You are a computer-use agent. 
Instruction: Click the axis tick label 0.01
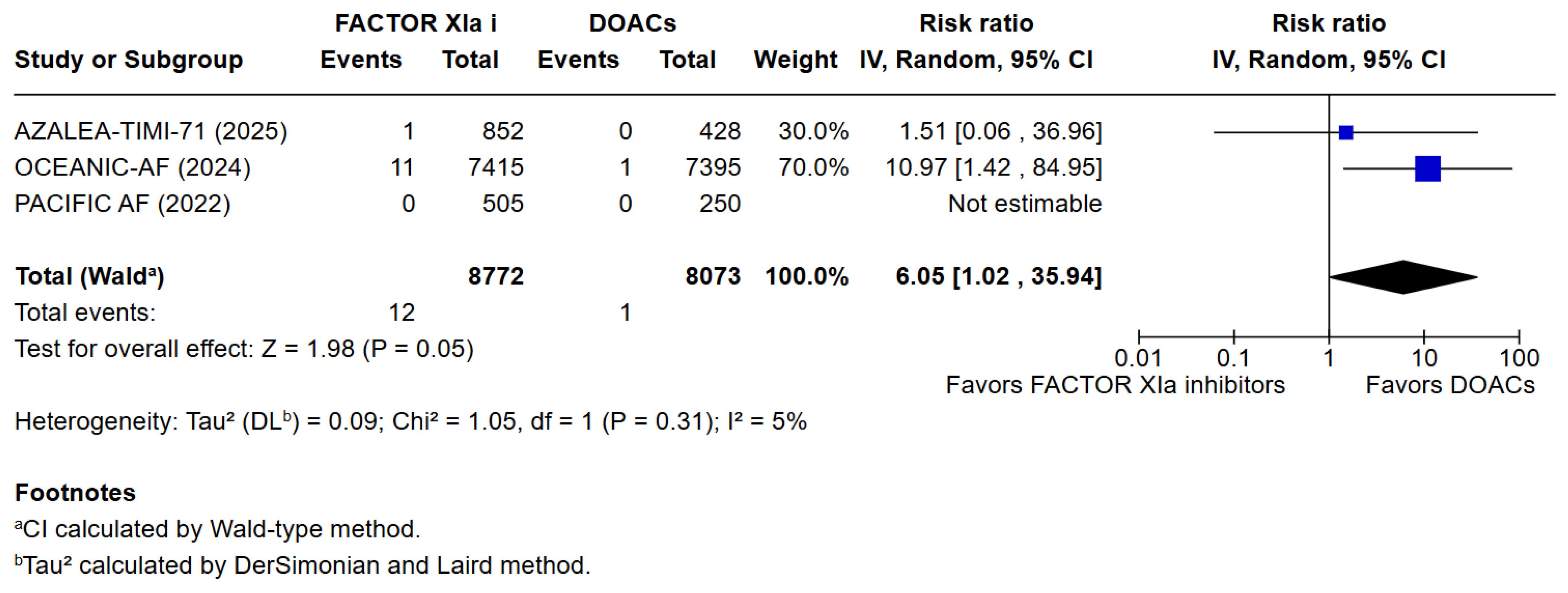tap(1138, 358)
